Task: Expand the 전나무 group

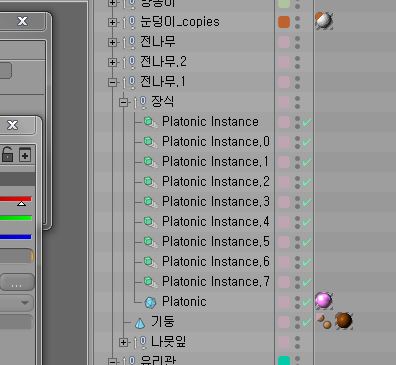Action: 112,42
